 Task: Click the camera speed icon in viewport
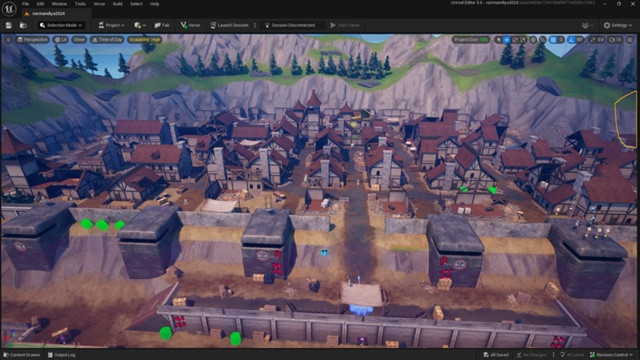point(612,40)
